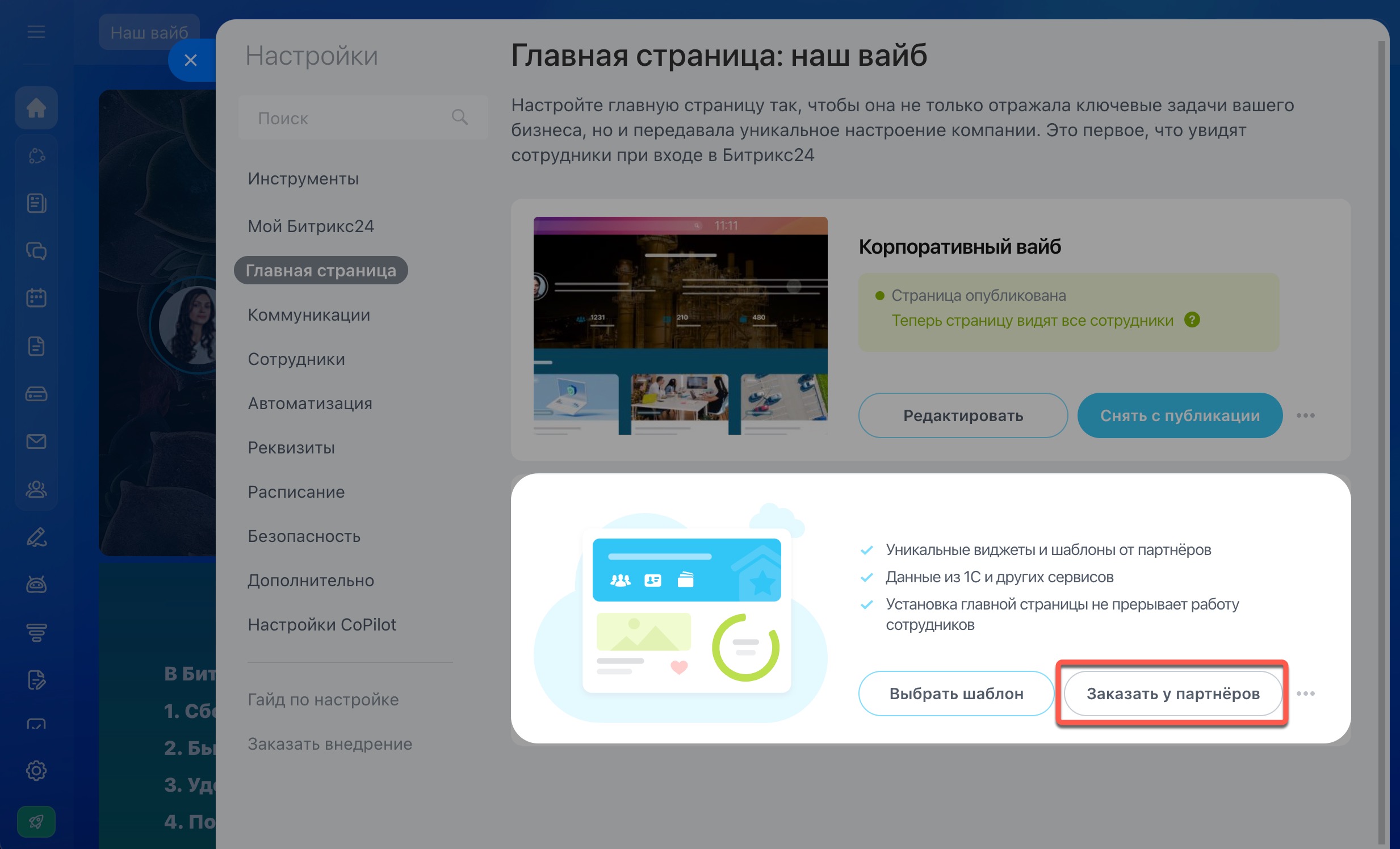Screen dimensions: 1400x849
Task: Open the hamburger menu in left sidebar
Action: point(36,32)
